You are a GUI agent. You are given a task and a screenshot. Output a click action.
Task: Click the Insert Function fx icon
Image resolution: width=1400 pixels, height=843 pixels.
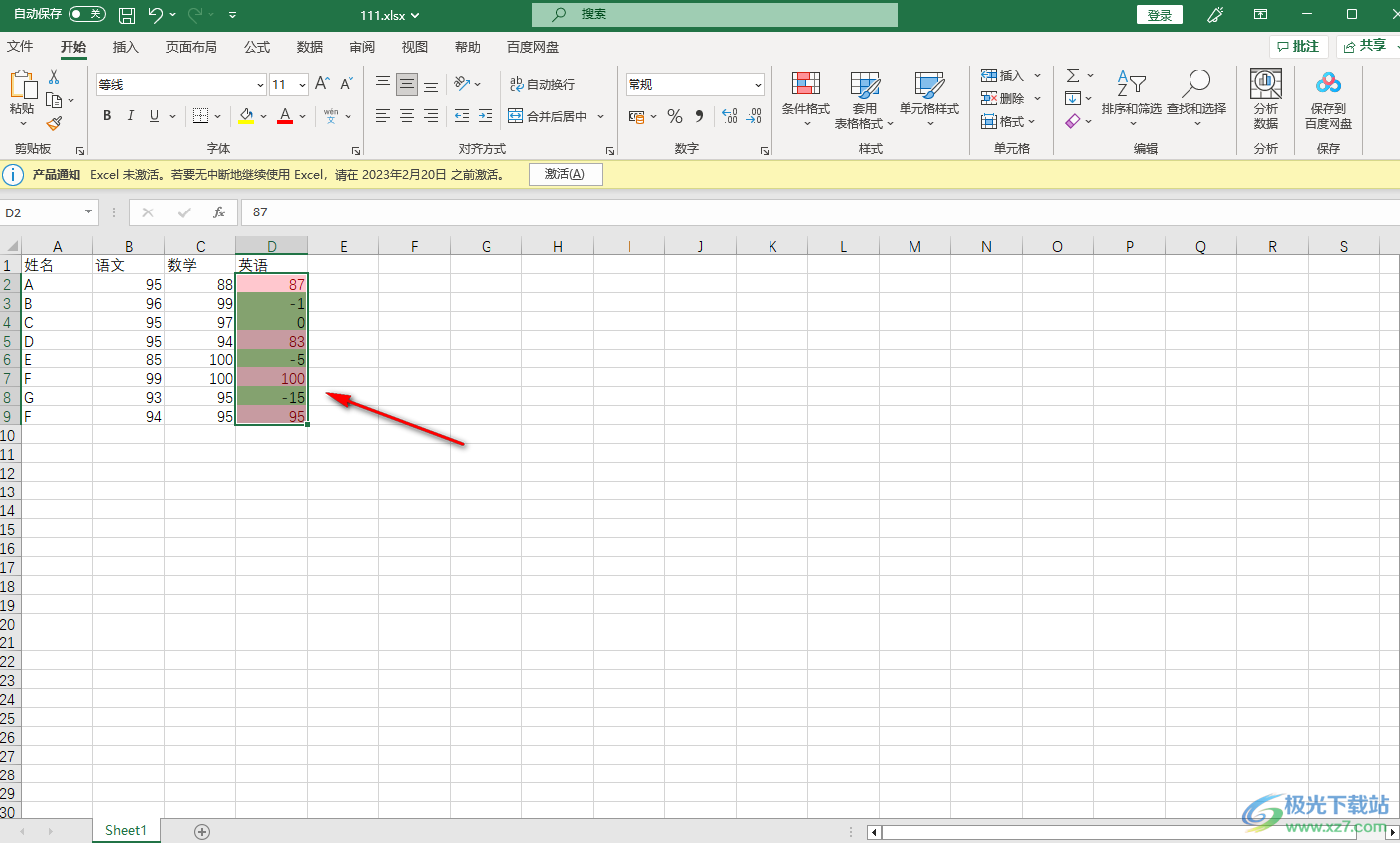click(219, 212)
